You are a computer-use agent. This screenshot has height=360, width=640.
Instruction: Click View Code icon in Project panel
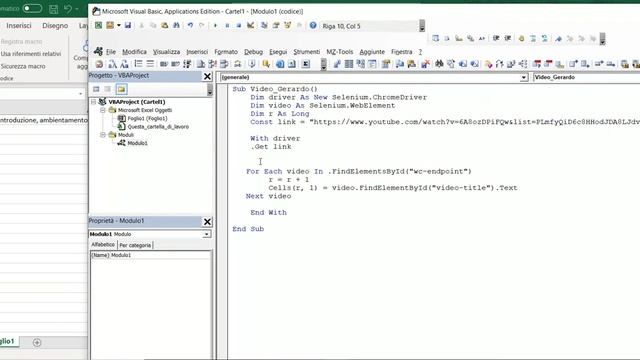(x=96, y=89)
